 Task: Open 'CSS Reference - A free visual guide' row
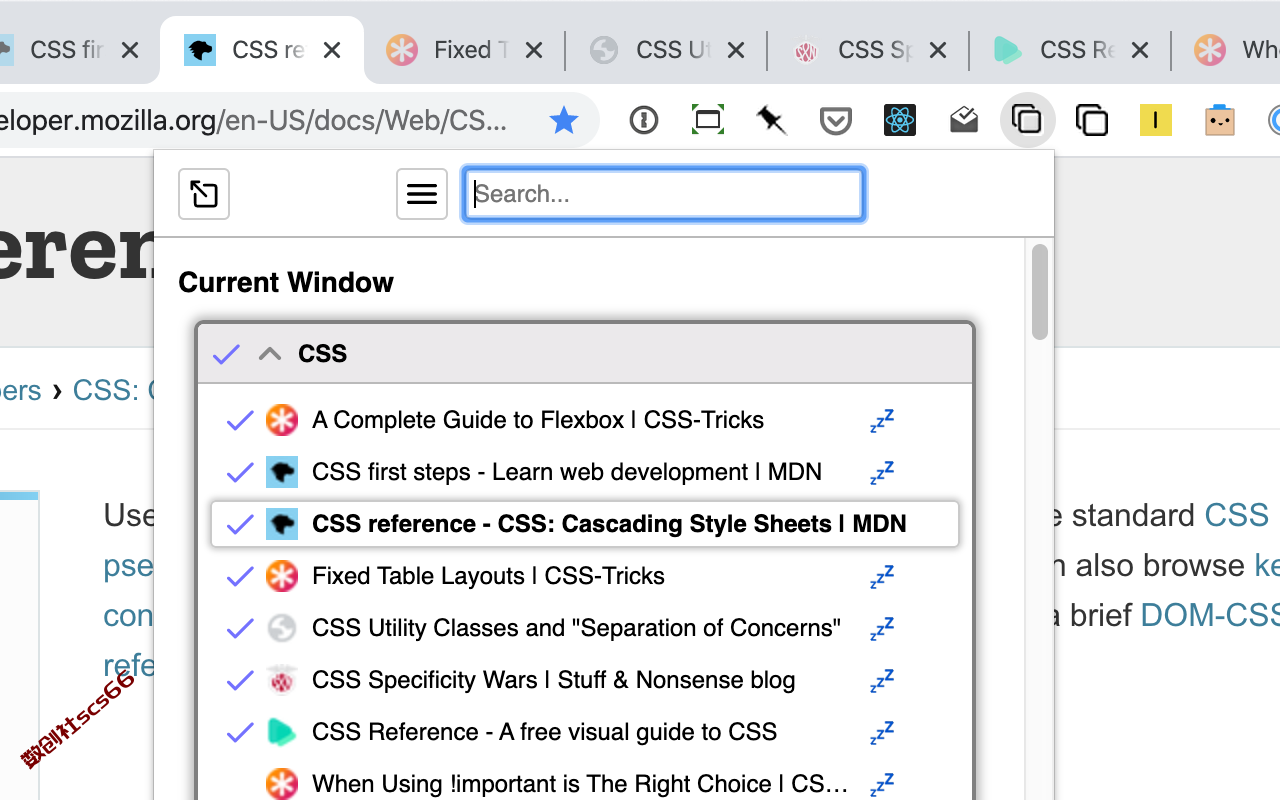pyautogui.click(x=544, y=733)
